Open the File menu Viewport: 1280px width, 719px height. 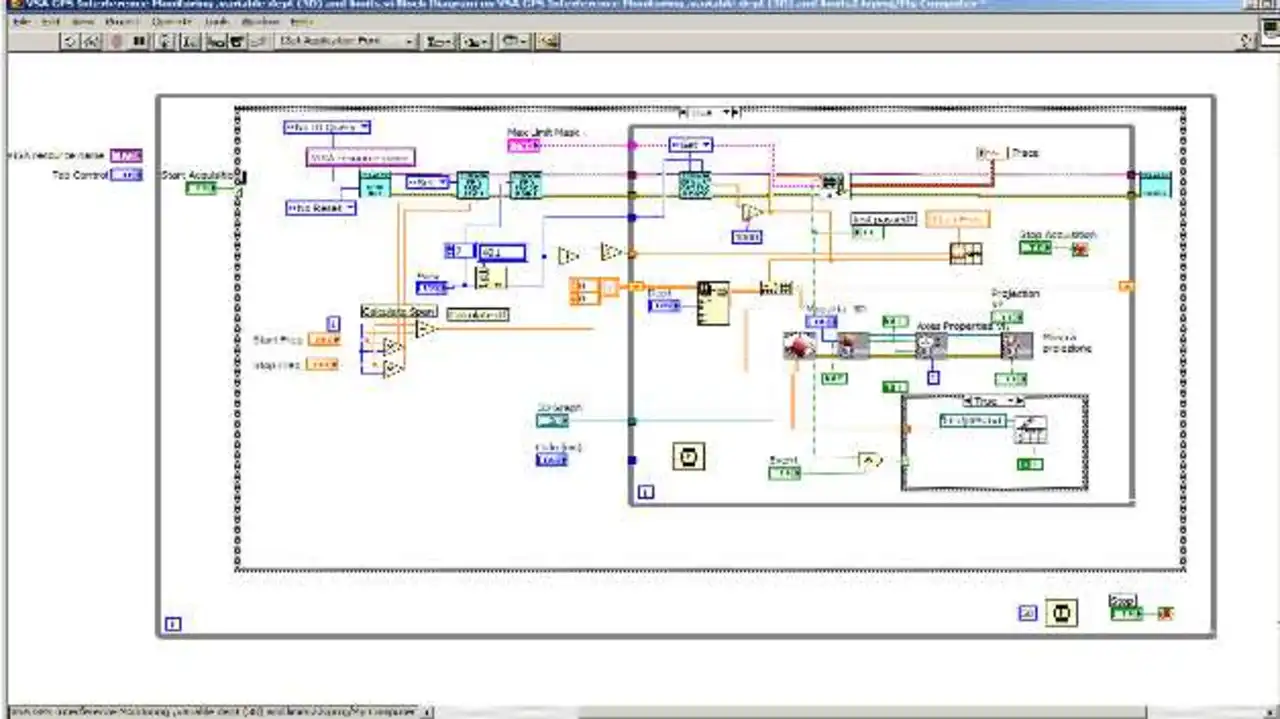click(21, 21)
